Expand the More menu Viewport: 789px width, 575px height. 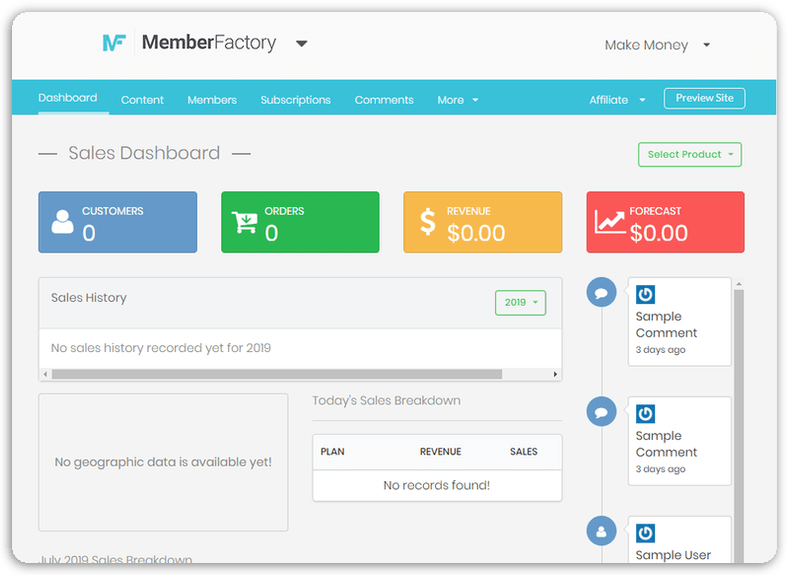457,100
